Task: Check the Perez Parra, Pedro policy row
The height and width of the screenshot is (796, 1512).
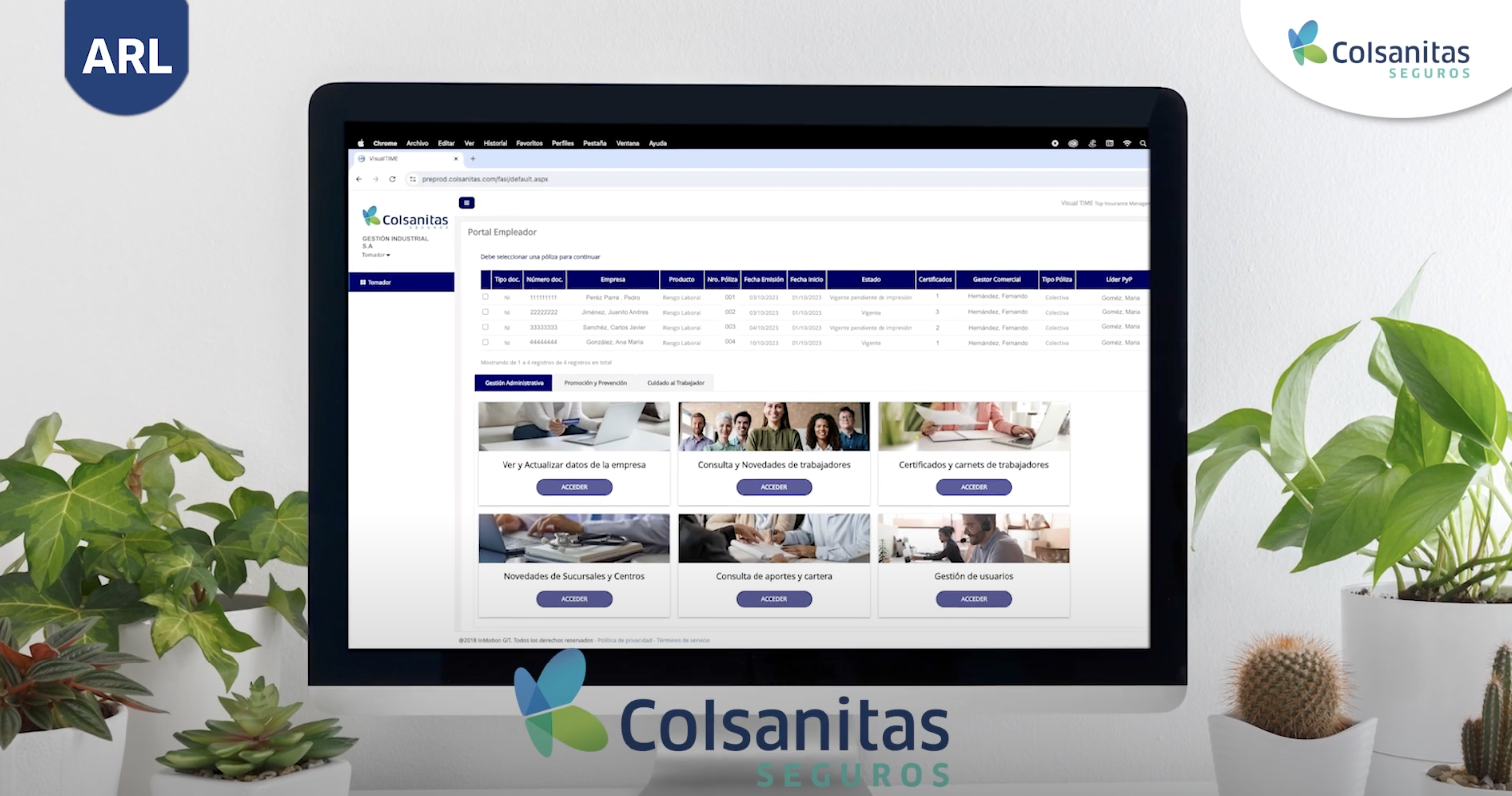Action: click(485, 297)
